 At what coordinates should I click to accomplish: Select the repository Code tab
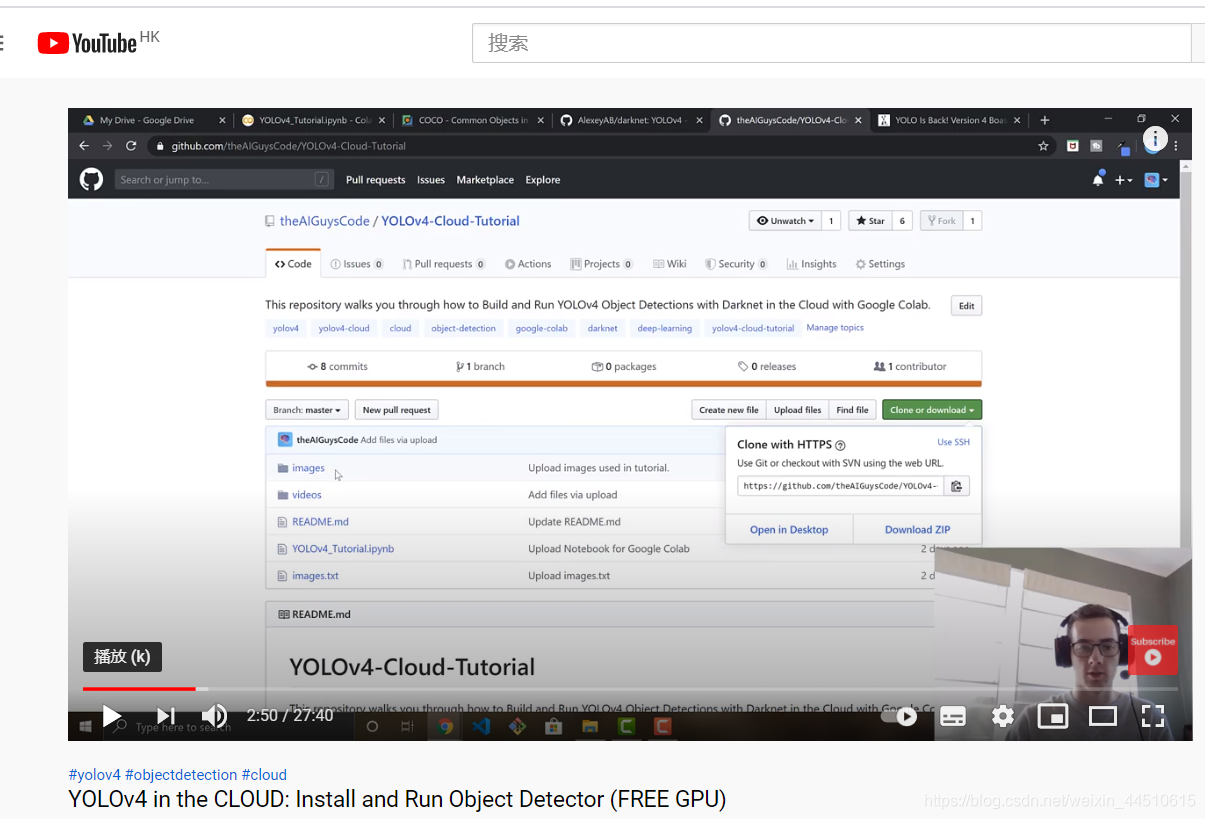[x=293, y=264]
